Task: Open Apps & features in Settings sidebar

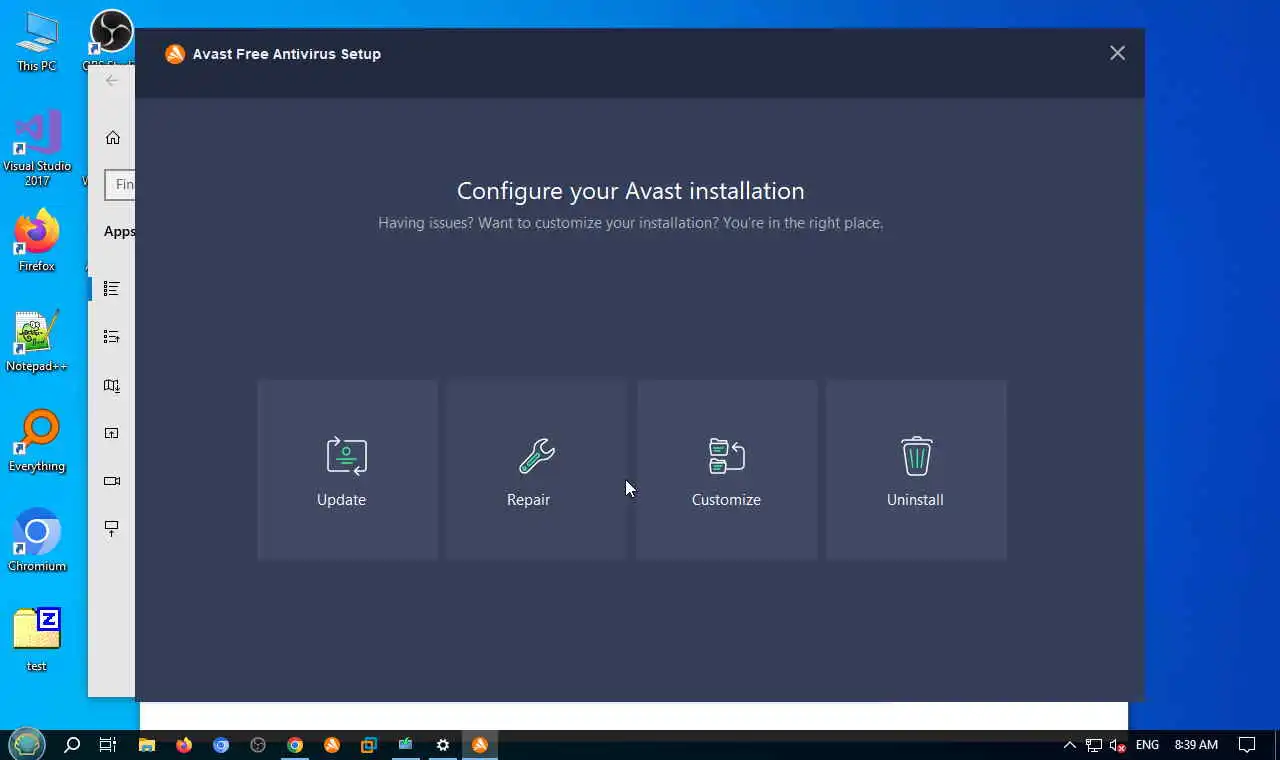Action: [x=111, y=288]
